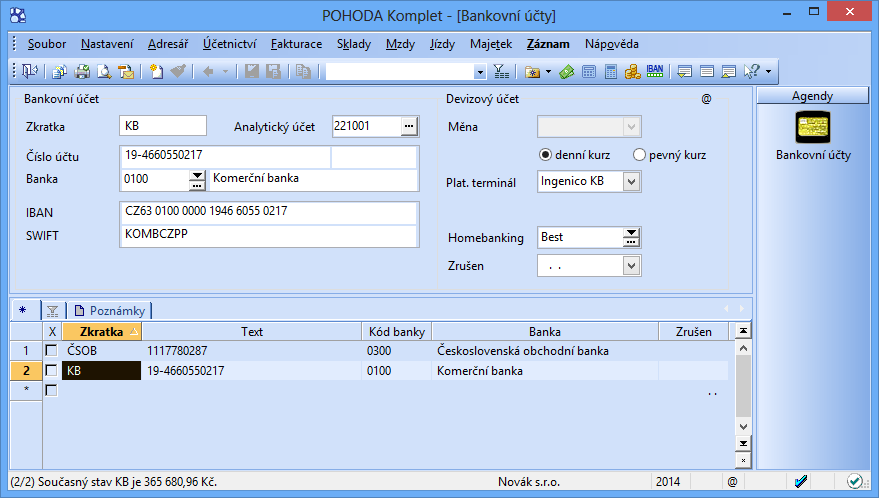This screenshot has width=879, height=498.
Task: Click the blue tick icon in status bar
Action: 801,481
